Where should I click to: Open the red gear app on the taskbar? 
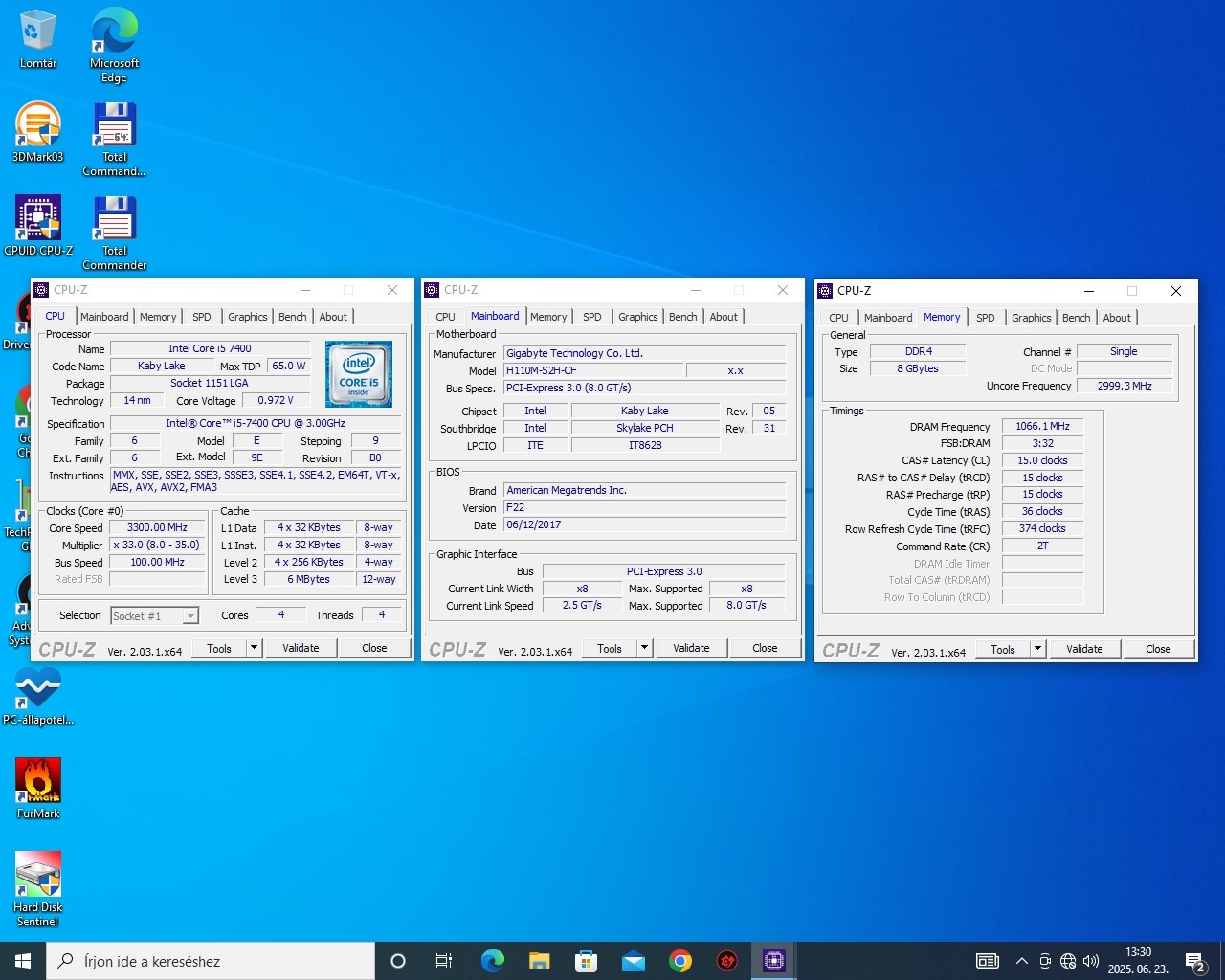pyautogui.click(x=726, y=961)
